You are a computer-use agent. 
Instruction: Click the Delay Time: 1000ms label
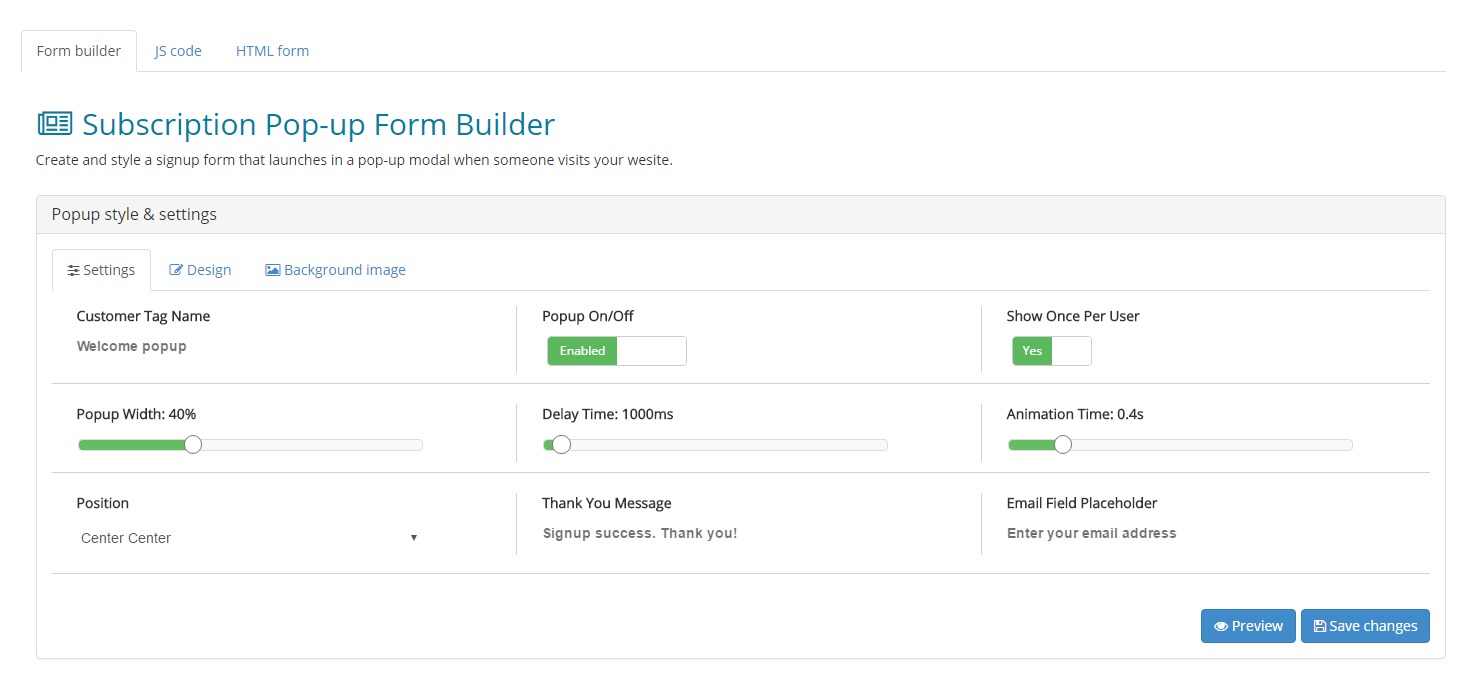pos(607,414)
